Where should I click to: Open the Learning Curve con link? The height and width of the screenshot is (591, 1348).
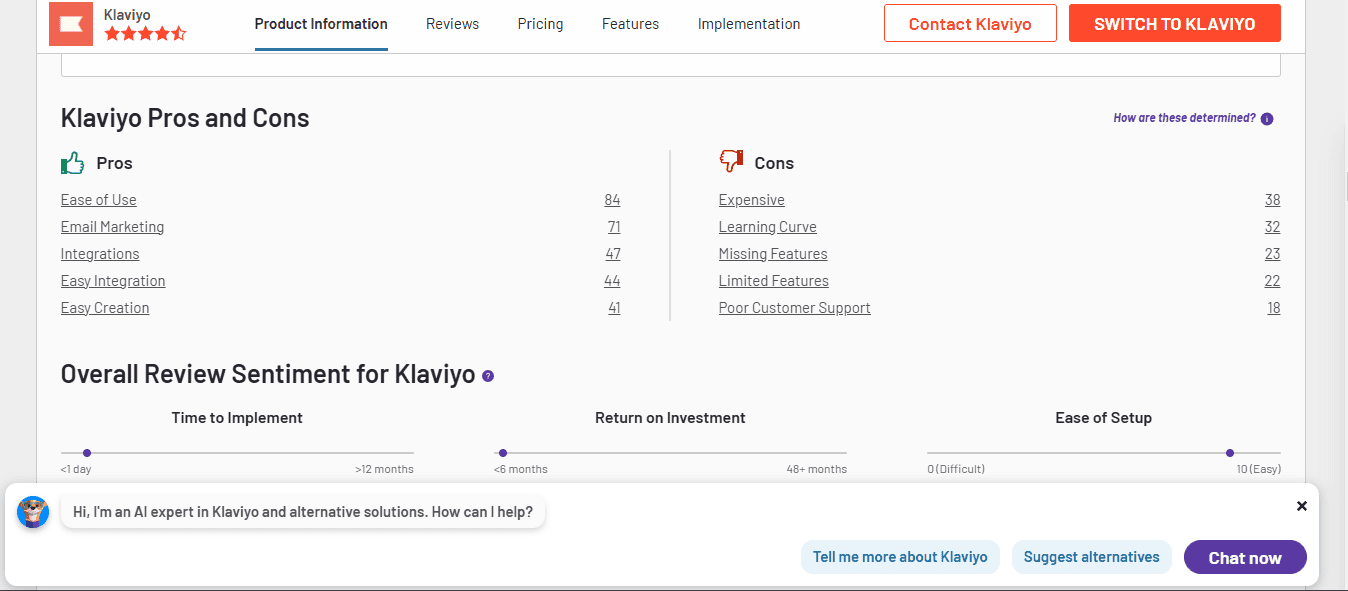[x=768, y=227]
